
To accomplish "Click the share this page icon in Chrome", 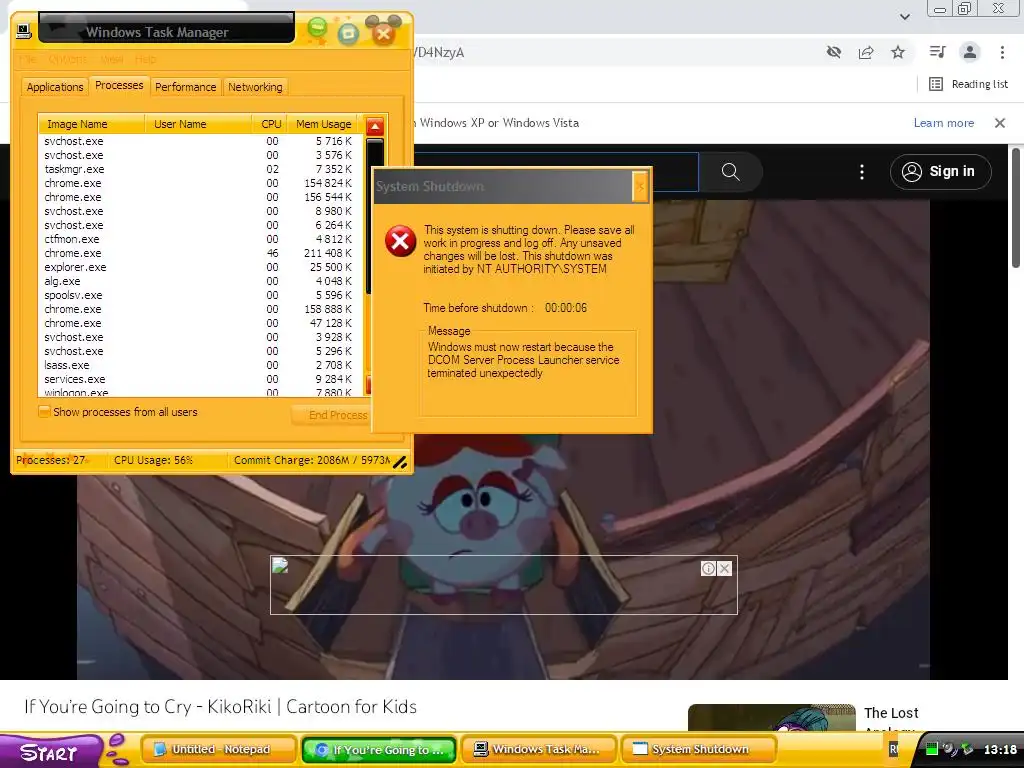I will pos(866,52).
